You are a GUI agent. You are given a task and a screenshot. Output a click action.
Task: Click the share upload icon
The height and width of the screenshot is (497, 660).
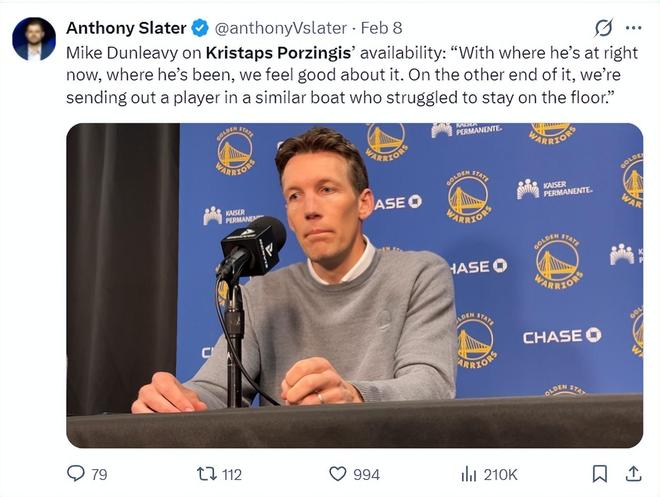point(633,474)
